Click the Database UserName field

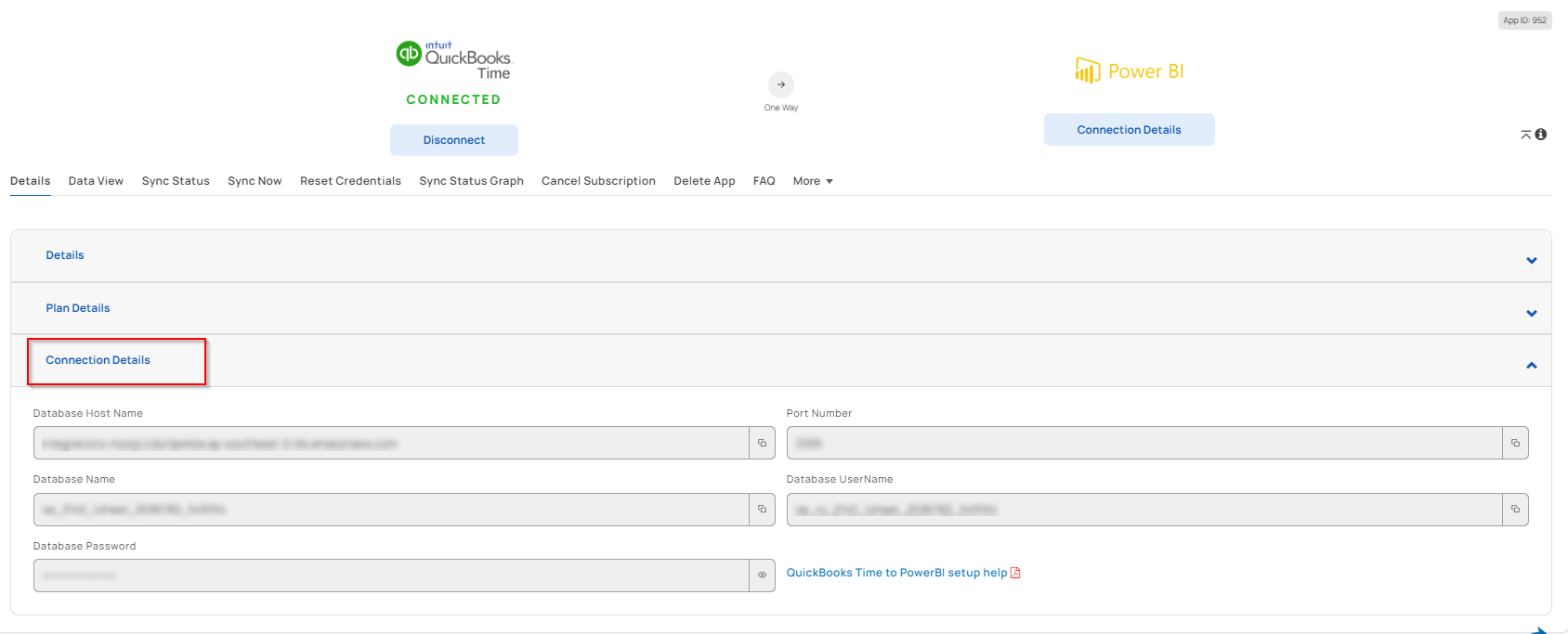1144,510
